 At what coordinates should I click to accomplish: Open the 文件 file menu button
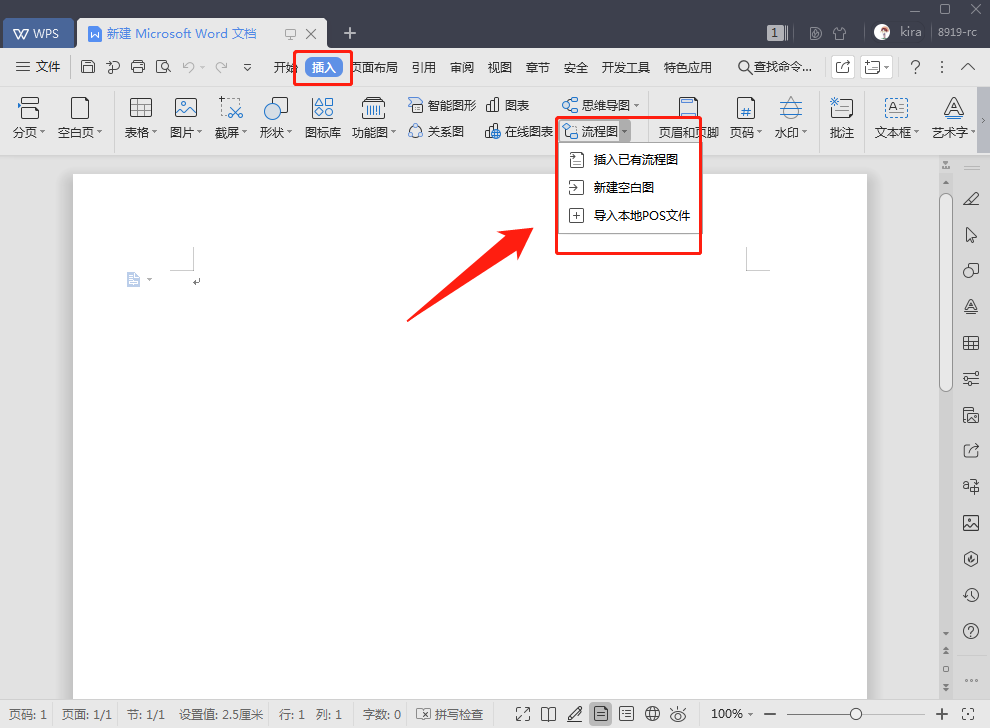(x=38, y=67)
